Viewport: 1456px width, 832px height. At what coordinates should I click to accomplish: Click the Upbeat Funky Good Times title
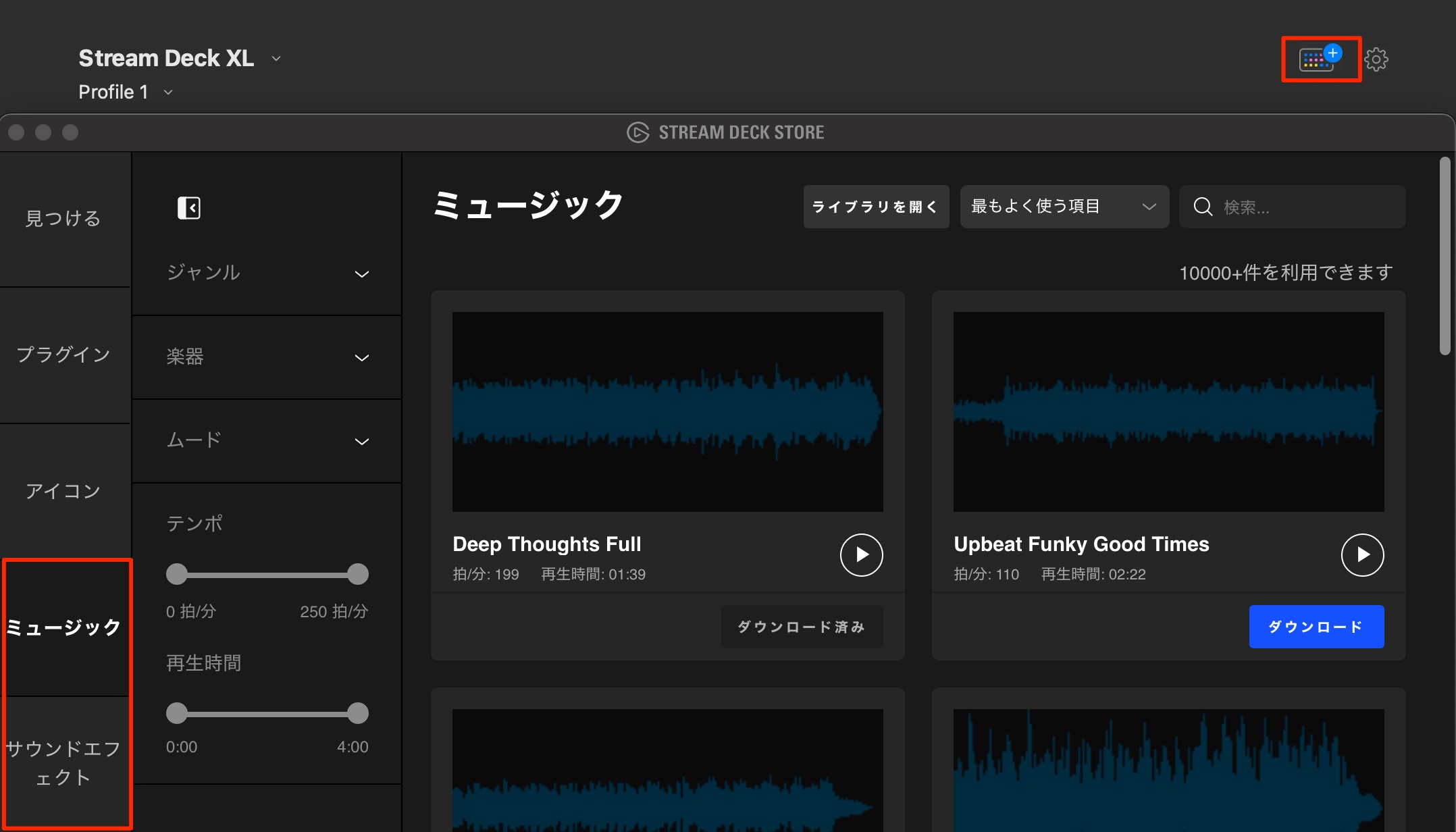coord(1081,544)
